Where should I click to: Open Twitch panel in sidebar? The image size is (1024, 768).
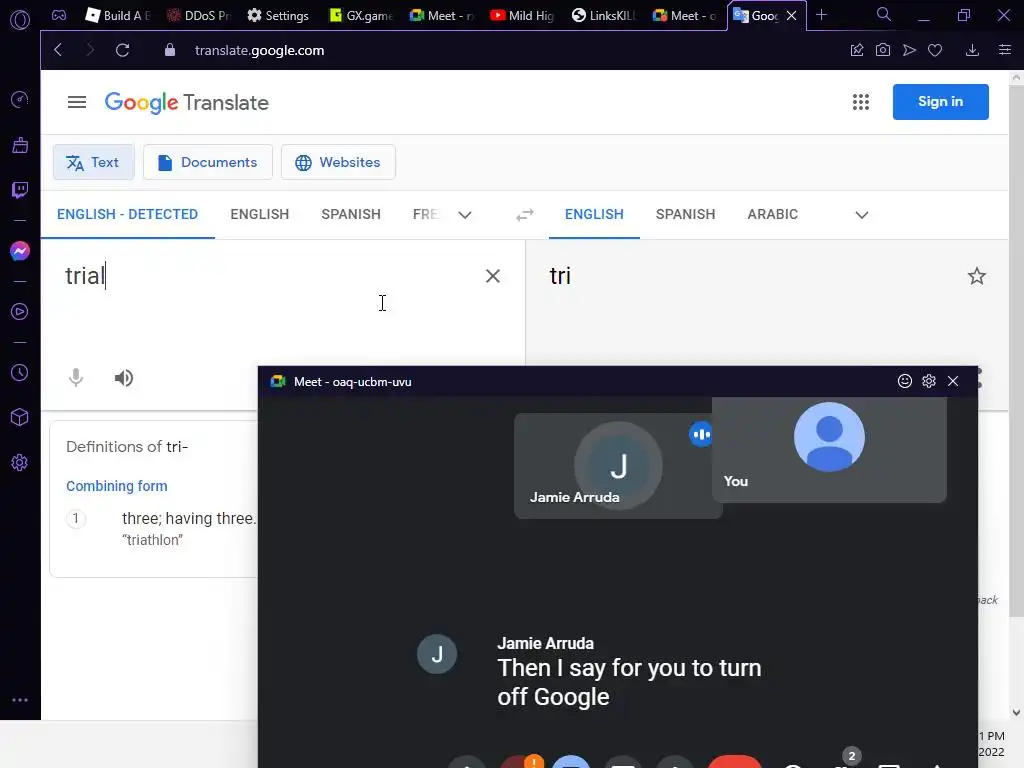click(20, 190)
